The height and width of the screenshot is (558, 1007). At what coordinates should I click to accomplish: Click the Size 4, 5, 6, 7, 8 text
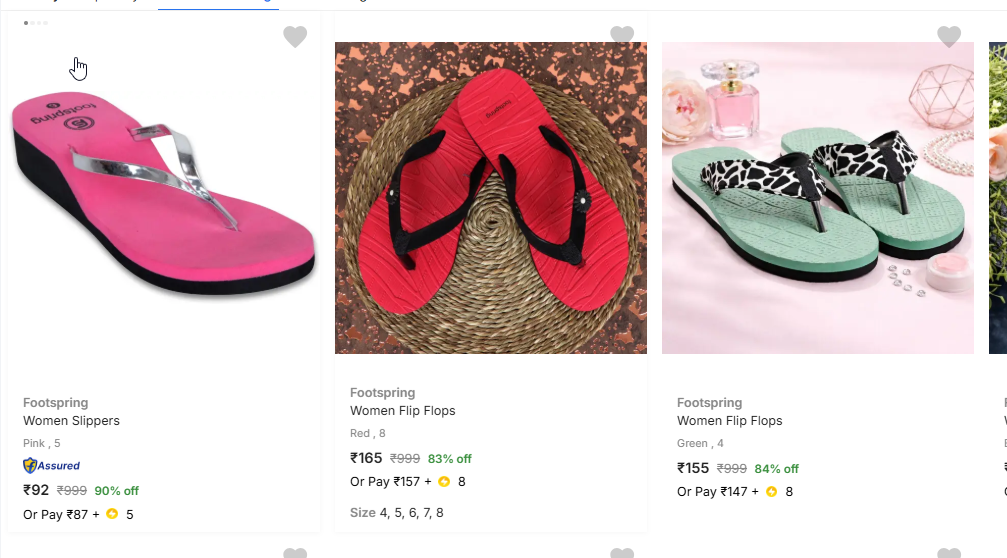click(396, 513)
